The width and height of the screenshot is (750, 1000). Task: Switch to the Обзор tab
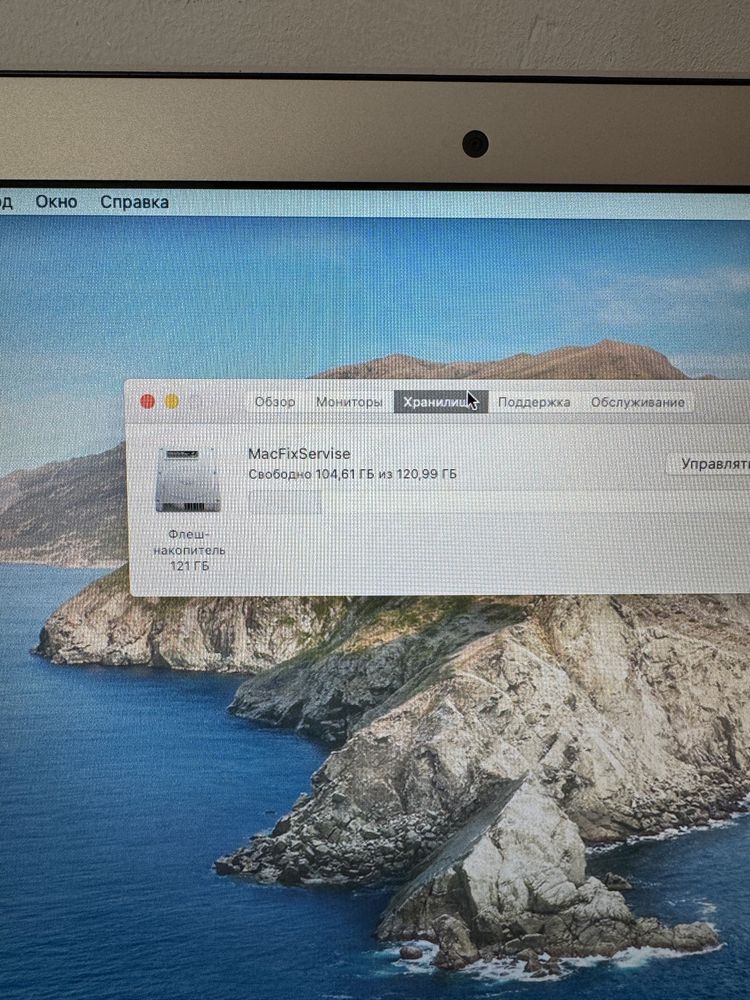[x=275, y=402]
